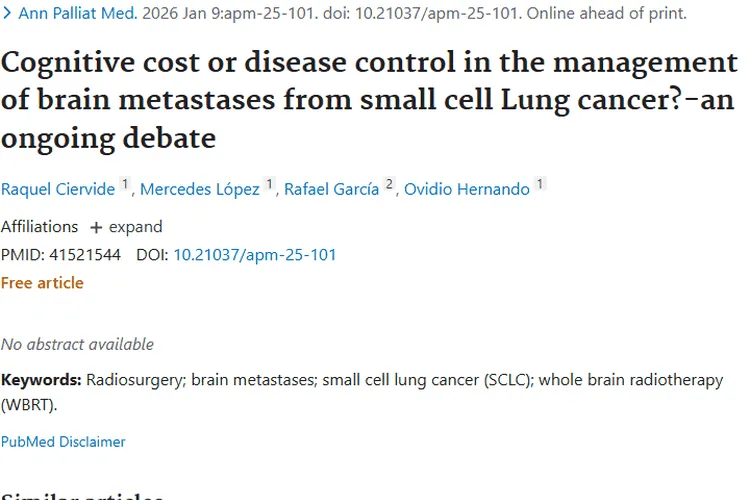Select author Rafael García's link
Screen dimensions: 750x500
coord(331,190)
